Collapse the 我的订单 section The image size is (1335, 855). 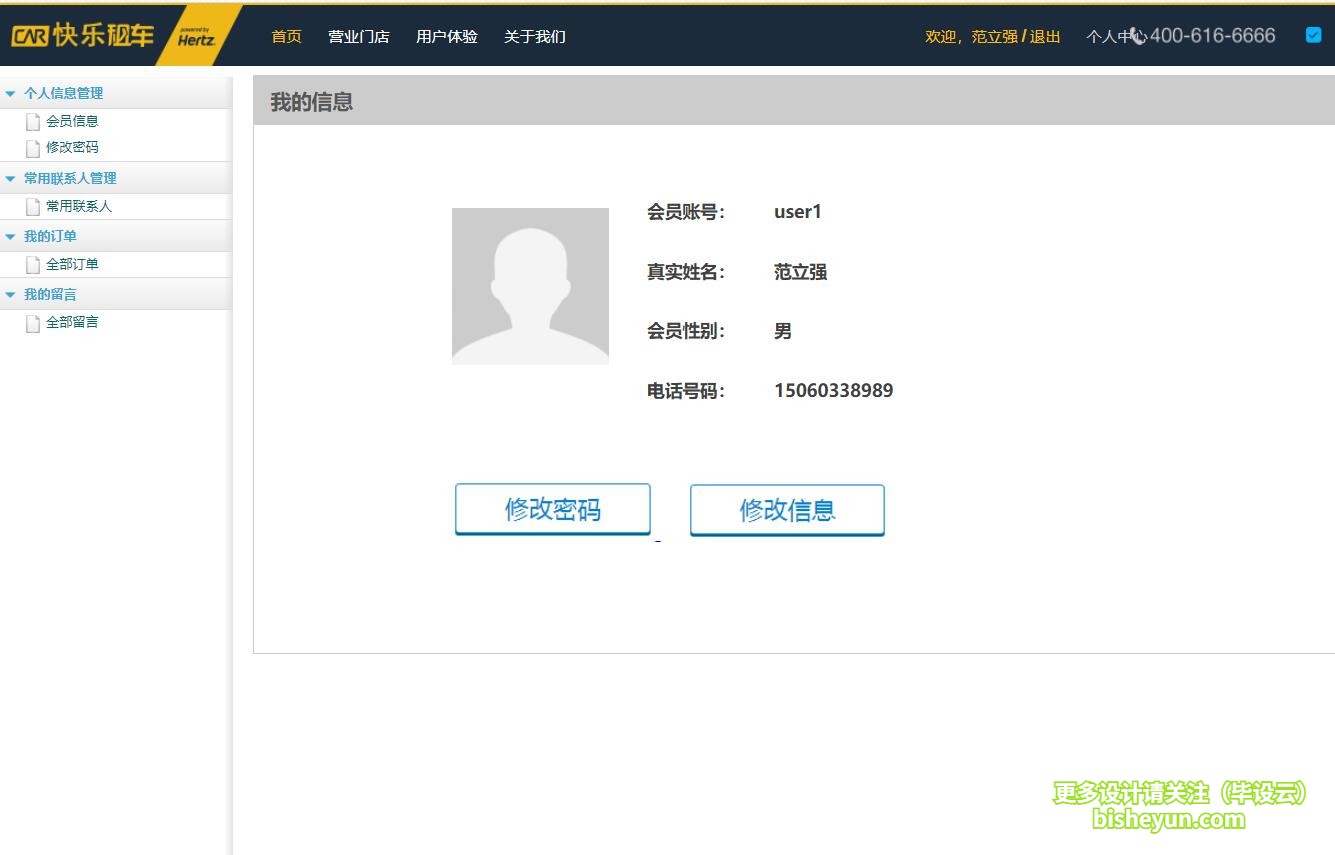pyautogui.click(x=11, y=235)
